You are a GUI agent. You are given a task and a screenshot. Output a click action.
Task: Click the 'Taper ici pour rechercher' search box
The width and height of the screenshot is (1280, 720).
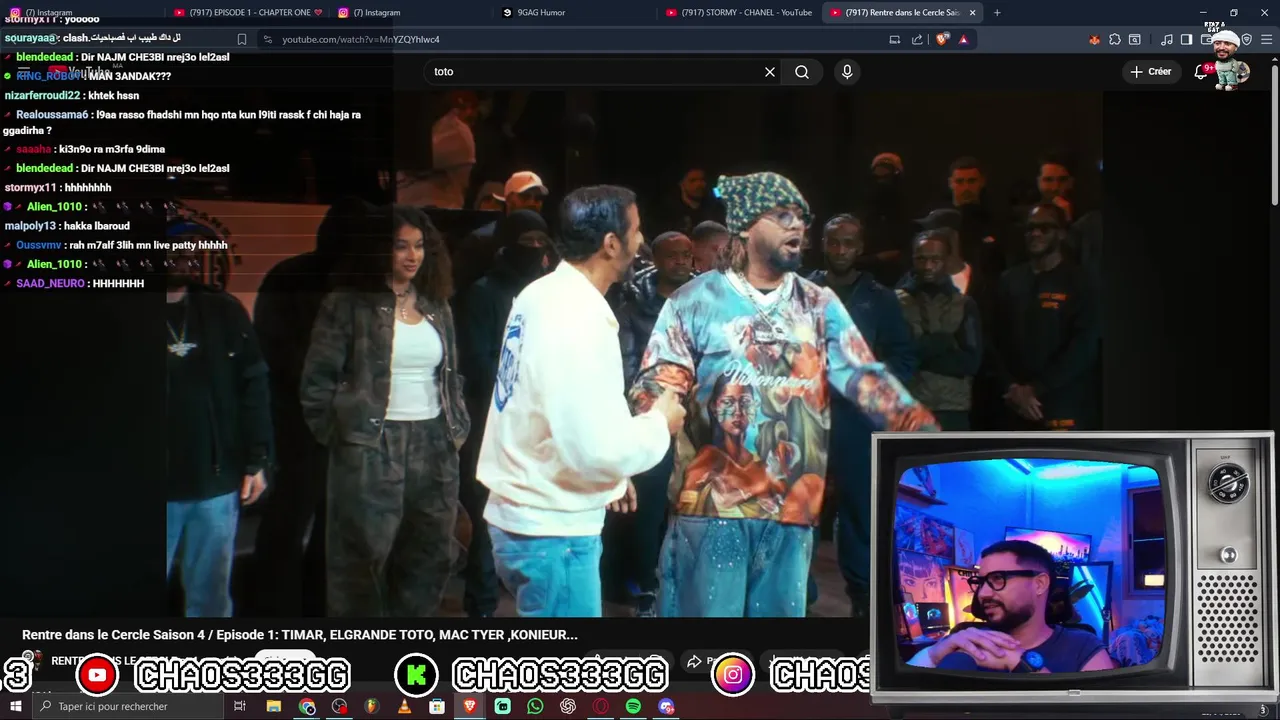[126, 707]
